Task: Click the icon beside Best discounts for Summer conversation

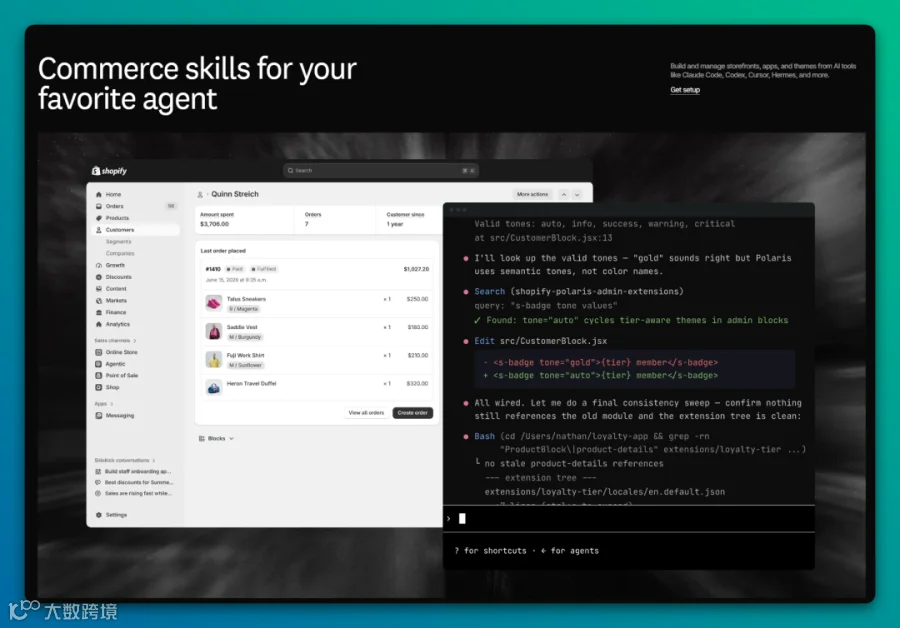Action: [98, 482]
